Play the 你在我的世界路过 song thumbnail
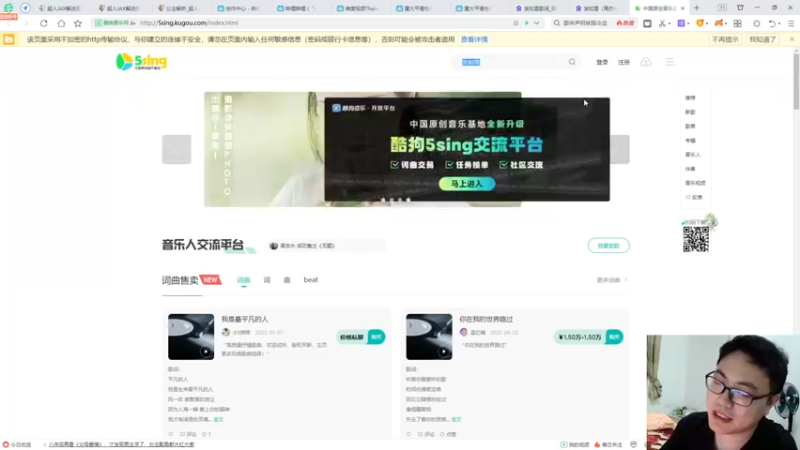 point(429,337)
